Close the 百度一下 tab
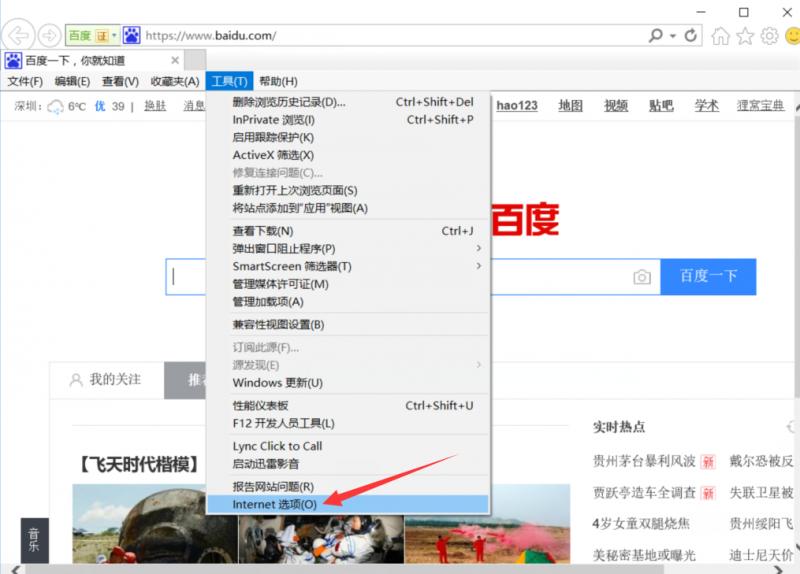The height and width of the screenshot is (574, 800). tap(175, 60)
